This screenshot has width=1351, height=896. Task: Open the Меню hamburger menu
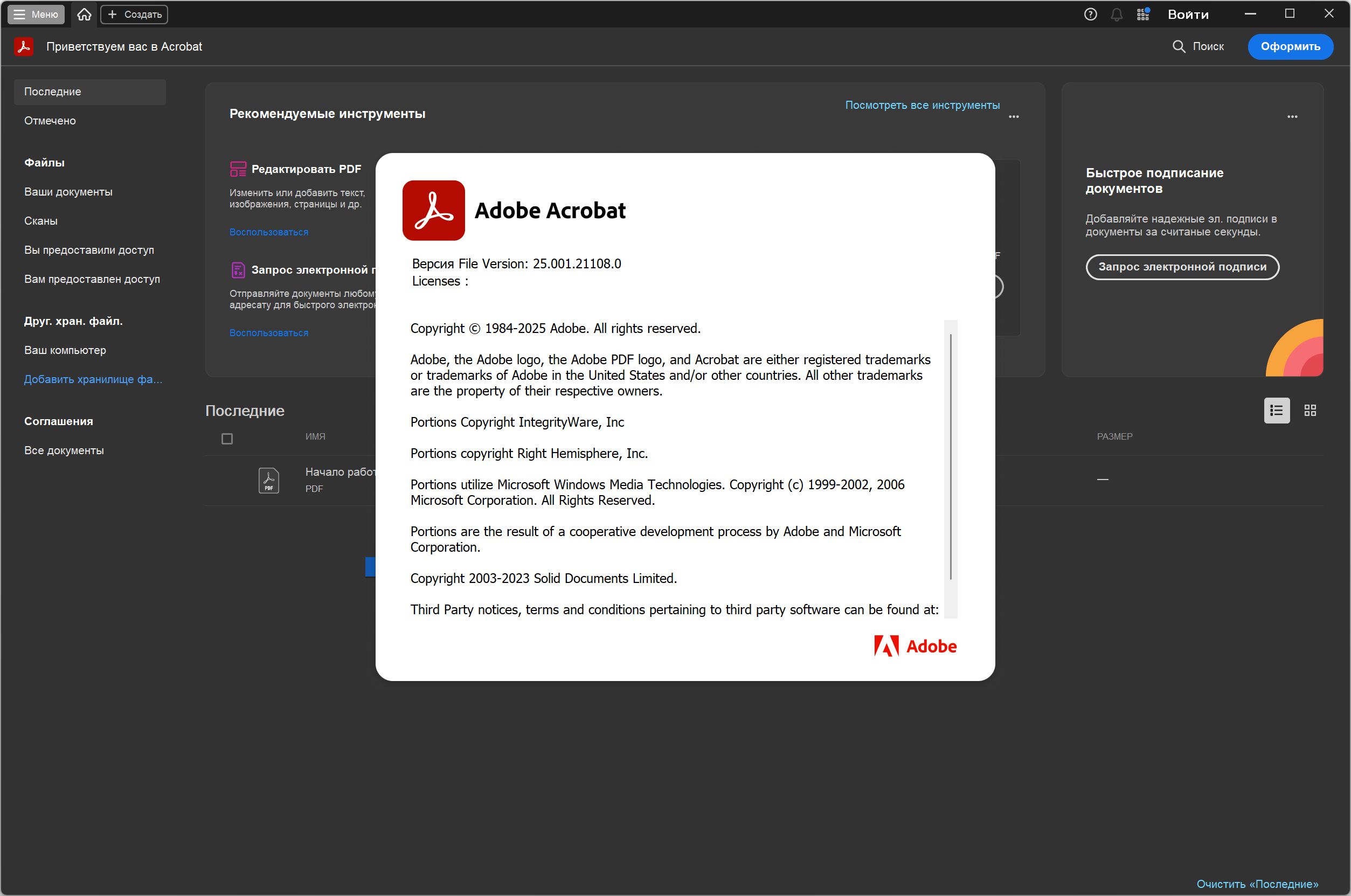pyautogui.click(x=36, y=15)
